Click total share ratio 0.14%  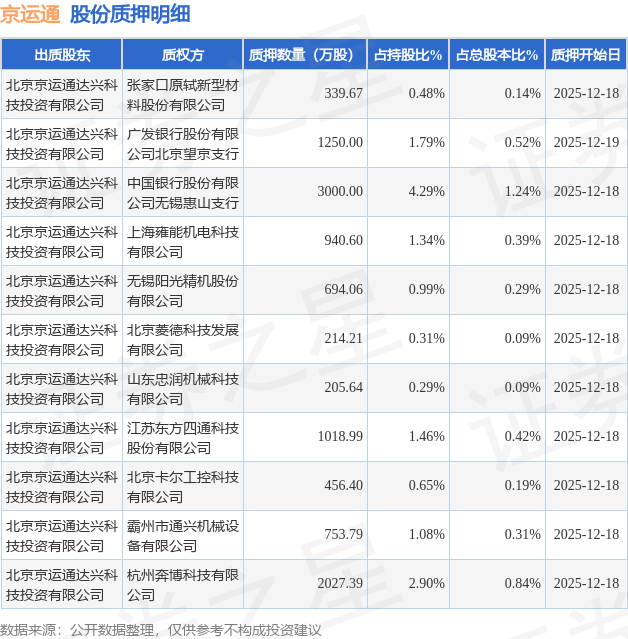(x=522, y=93)
